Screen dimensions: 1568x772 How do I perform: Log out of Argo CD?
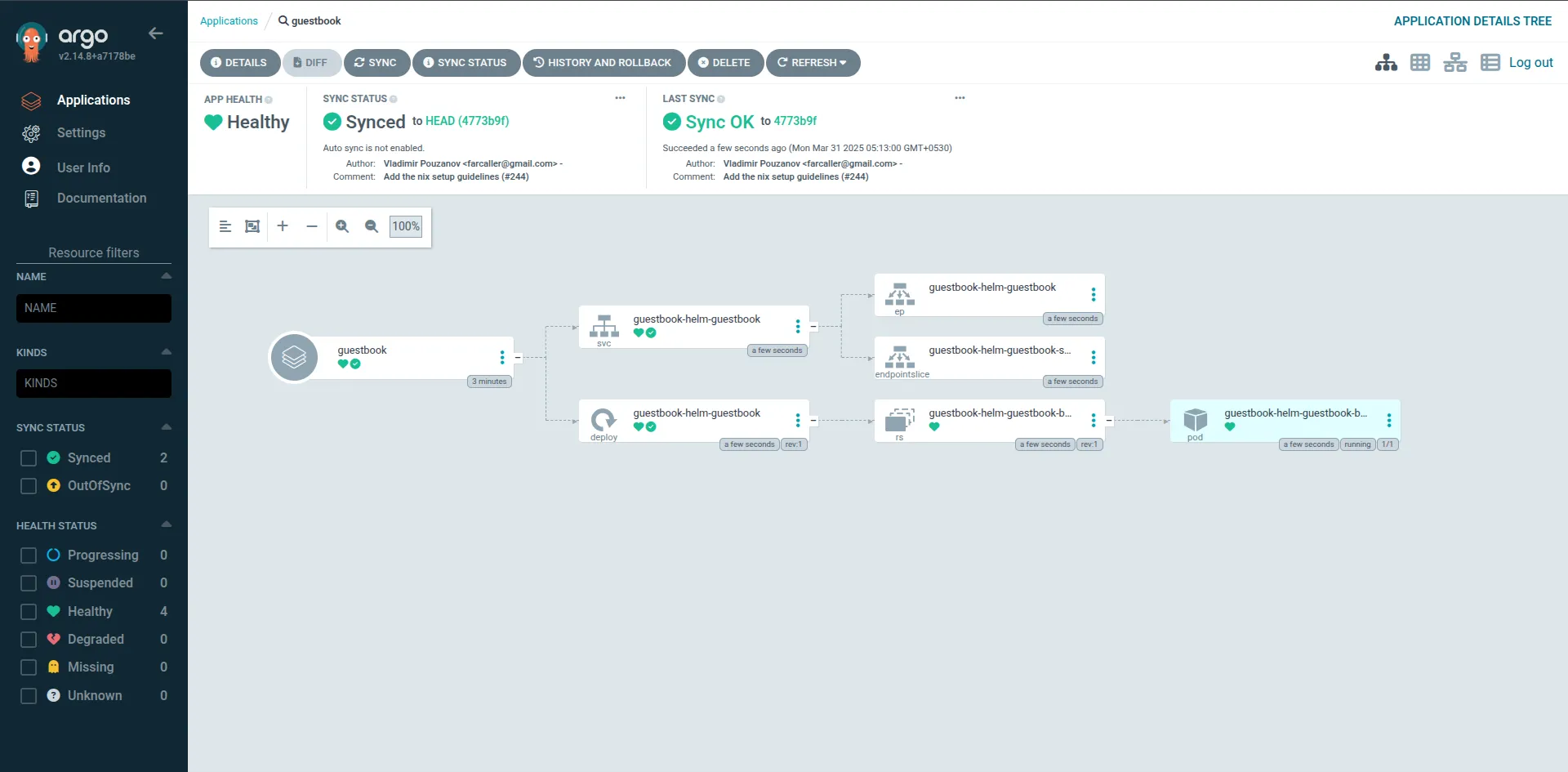(x=1530, y=62)
